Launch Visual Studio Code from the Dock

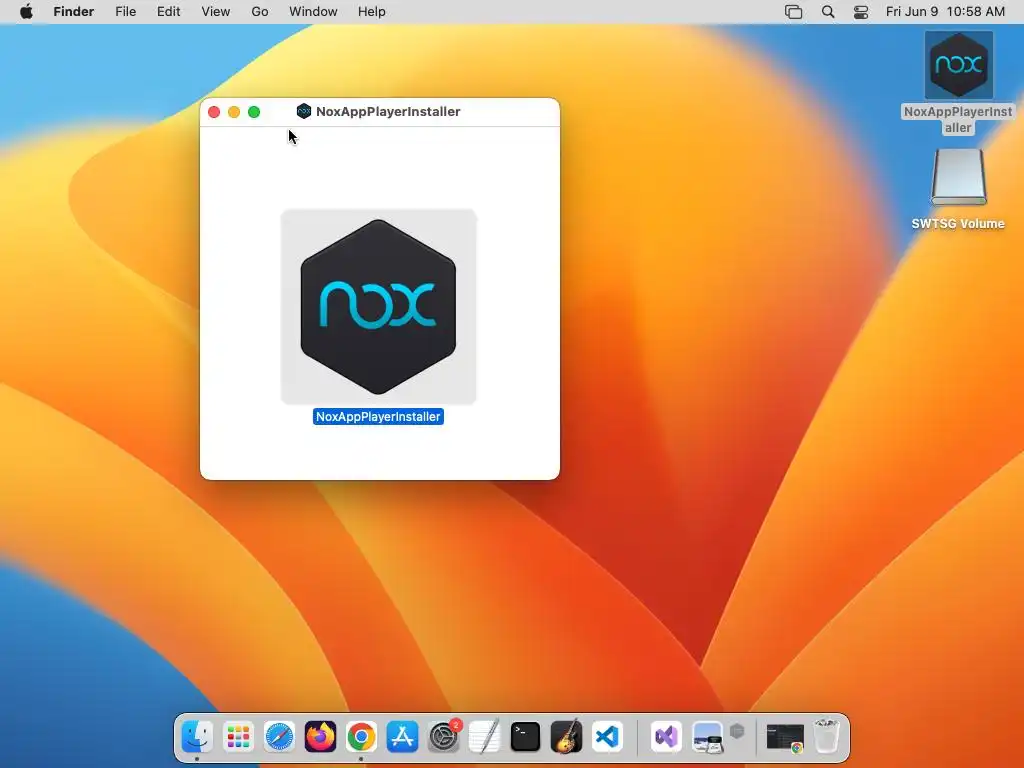[607, 737]
